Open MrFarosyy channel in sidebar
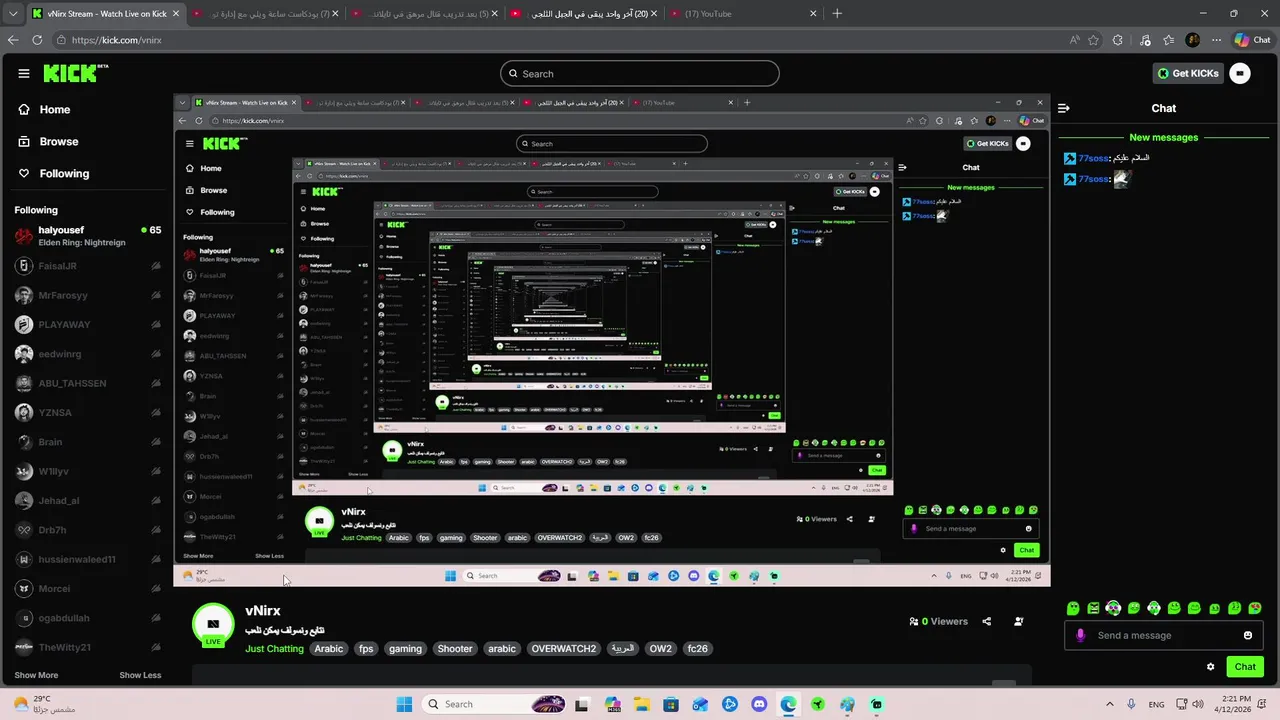This screenshot has height=720, width=1280. 88,296
